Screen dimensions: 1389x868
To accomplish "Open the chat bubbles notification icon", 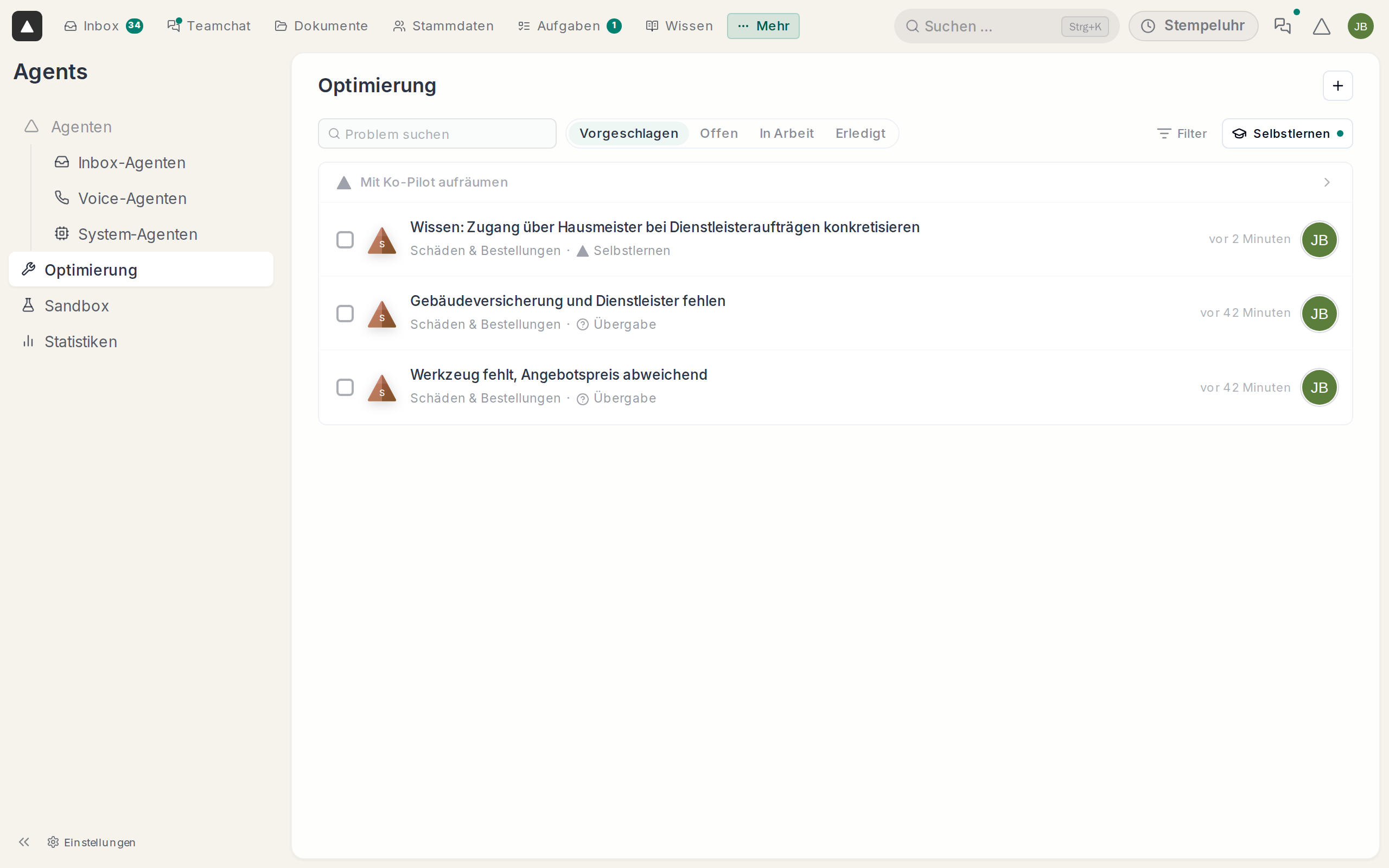I will [x=1282, y=26].
